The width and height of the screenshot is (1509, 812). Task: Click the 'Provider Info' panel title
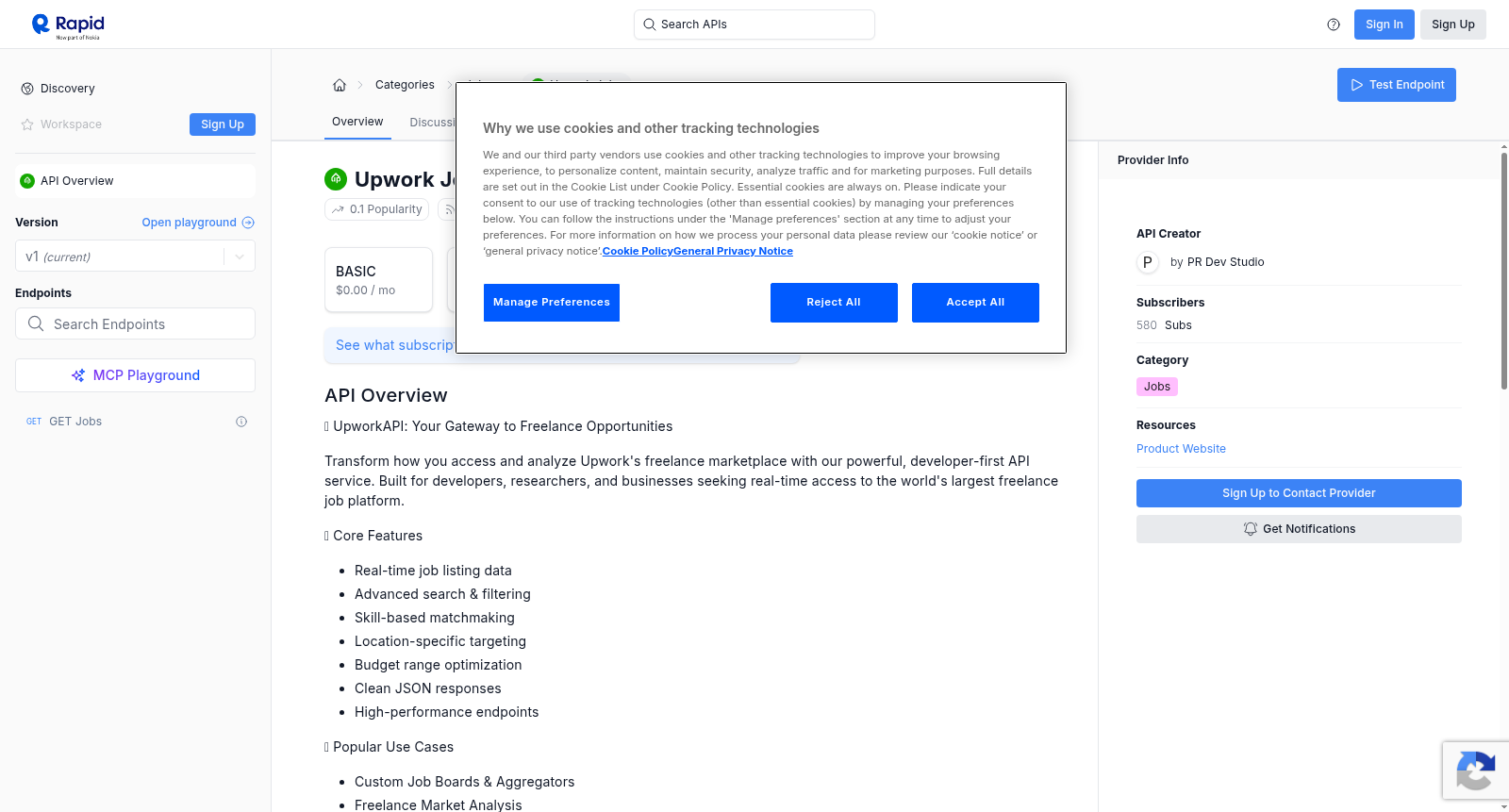click(x=1152, y=160)
